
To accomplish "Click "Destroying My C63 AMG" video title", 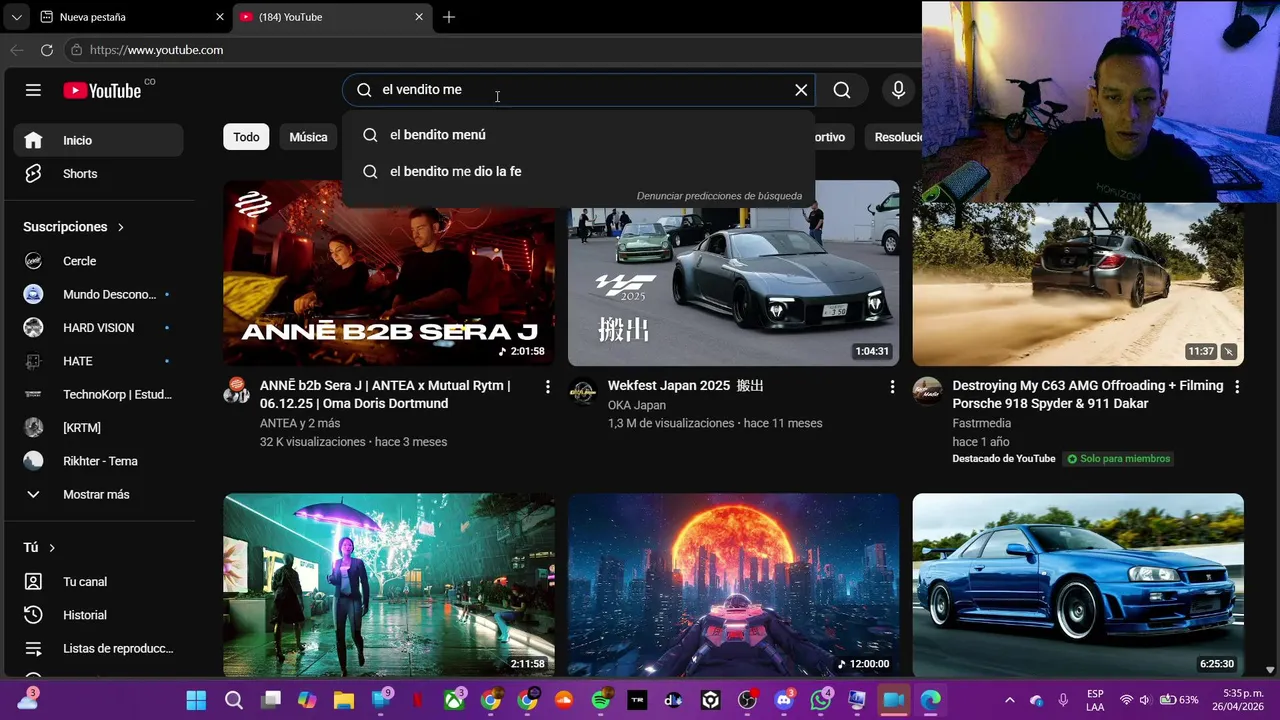I will [x=1088, y=394].
